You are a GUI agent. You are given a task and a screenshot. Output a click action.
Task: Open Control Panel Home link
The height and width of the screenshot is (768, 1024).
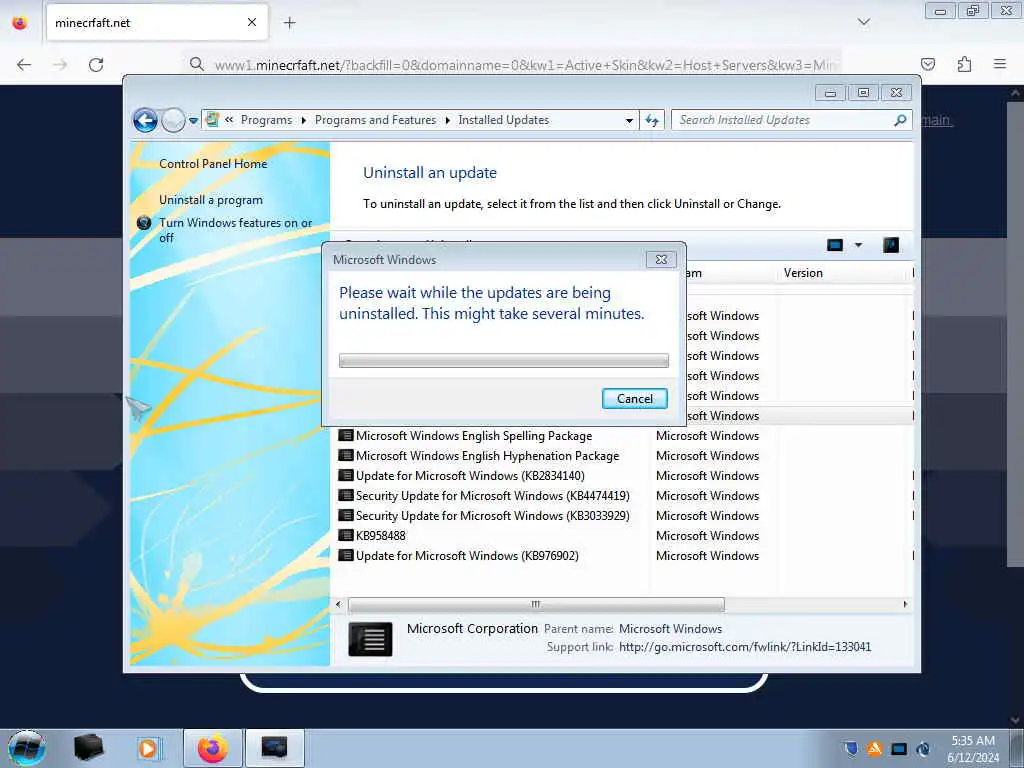tap(213, 164)
